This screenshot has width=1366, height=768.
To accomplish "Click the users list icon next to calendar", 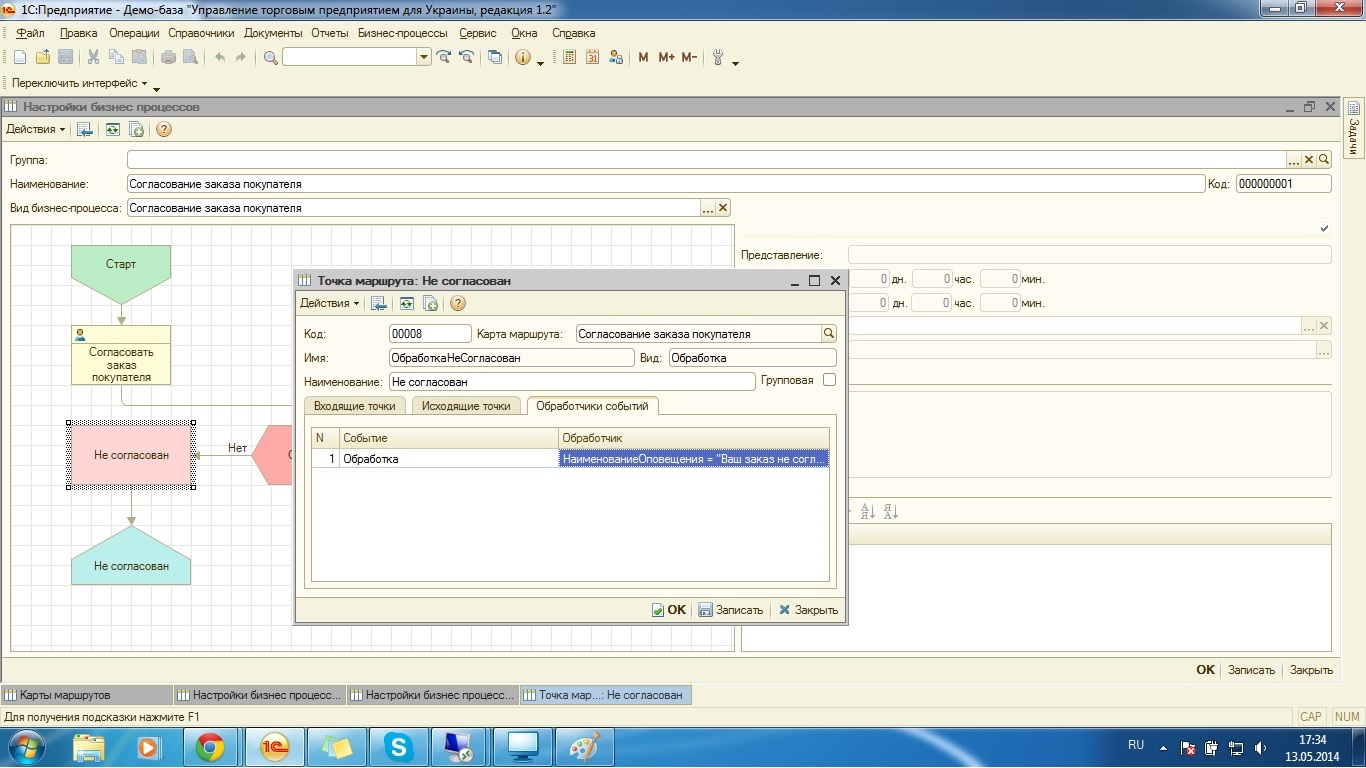I will click(x=616, y=57).
